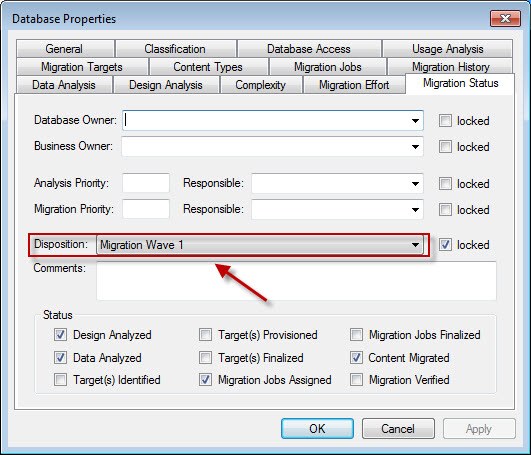Expand the Business Owner dropdown
The height and width of the screenshot is (455, 531).
click(415, 147)
